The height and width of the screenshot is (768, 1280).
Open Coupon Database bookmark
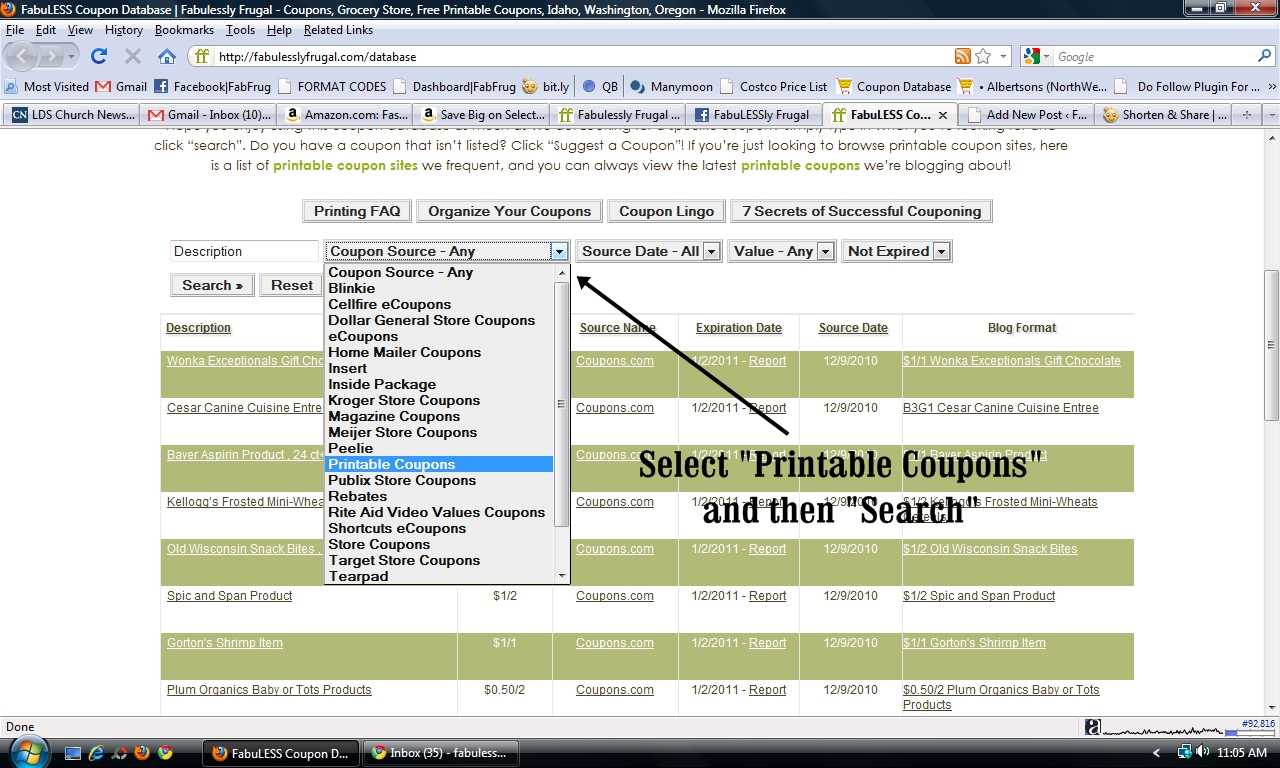tap(894, 87)
